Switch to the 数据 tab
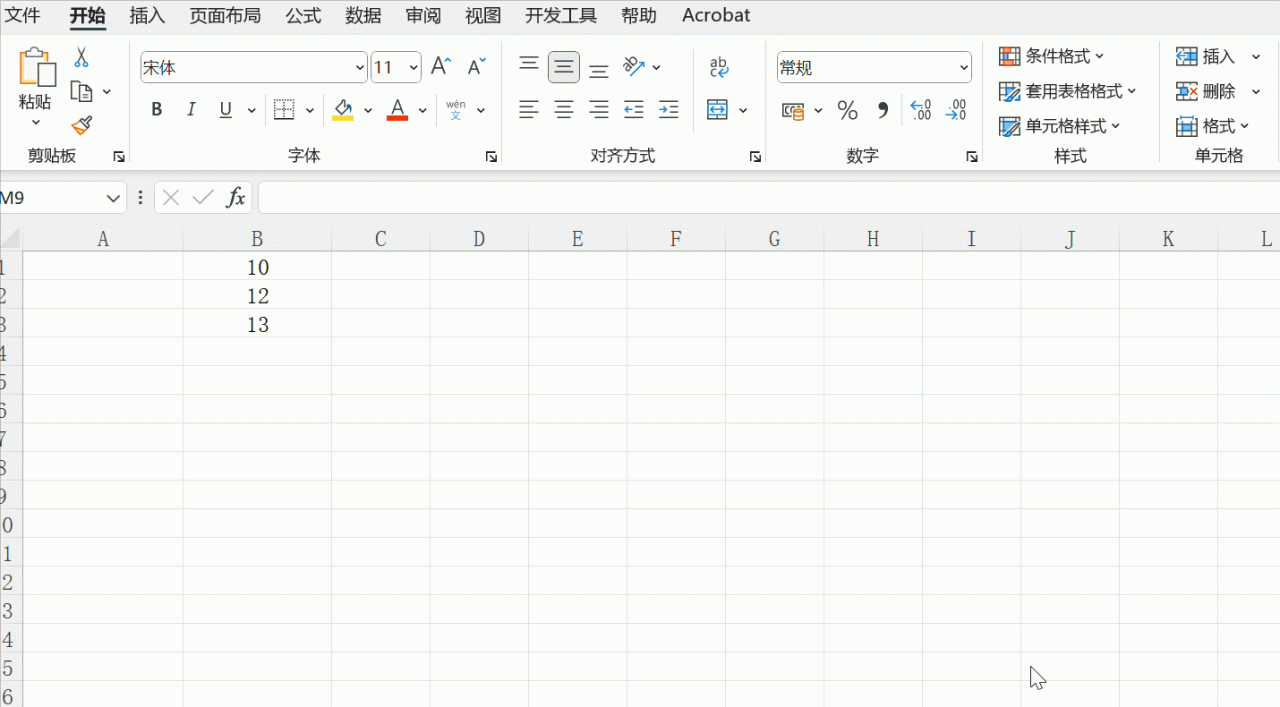 click(x=363, y=15)
